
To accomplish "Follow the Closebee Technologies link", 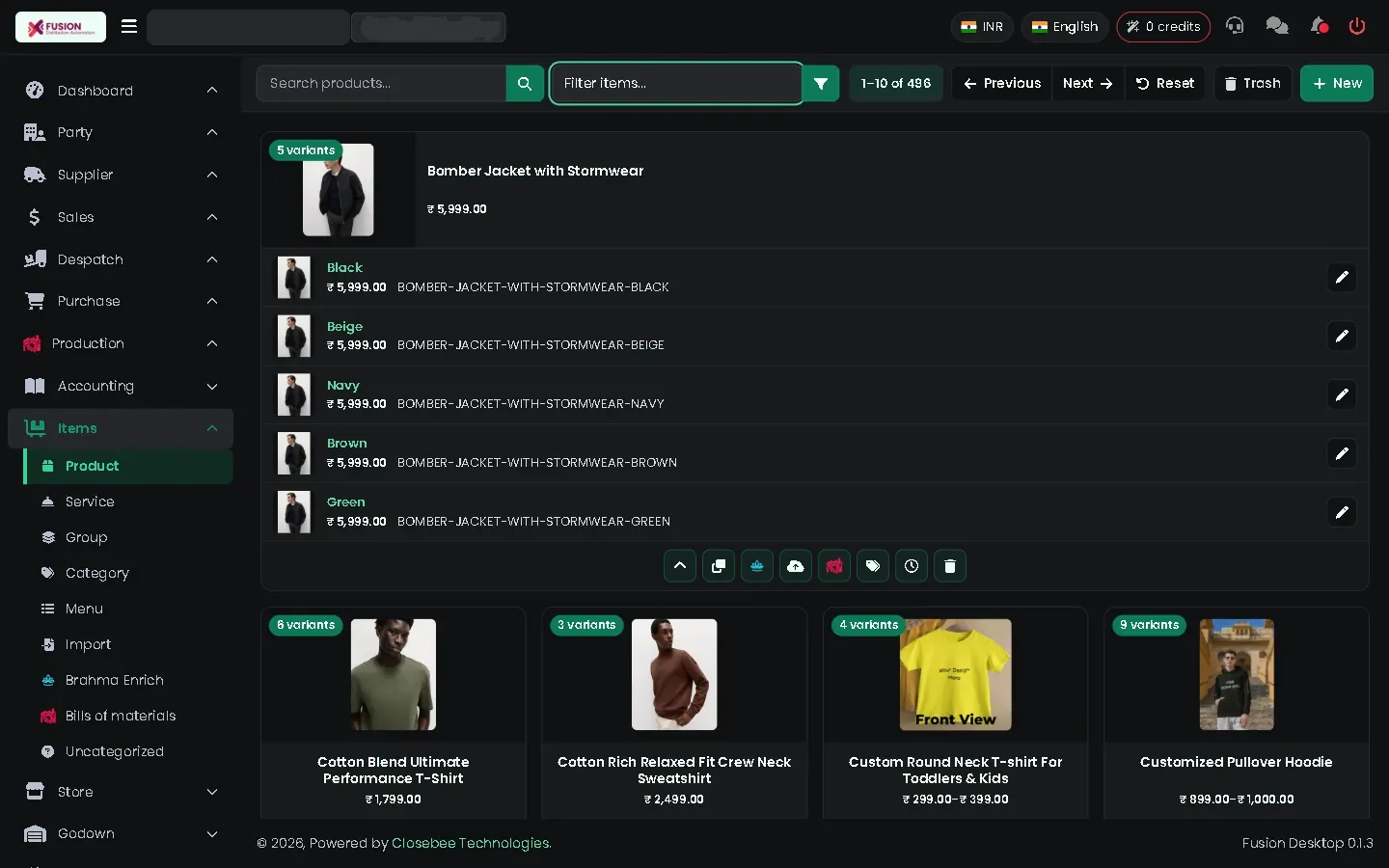I will pyautogui.click(x=472, y=843).
